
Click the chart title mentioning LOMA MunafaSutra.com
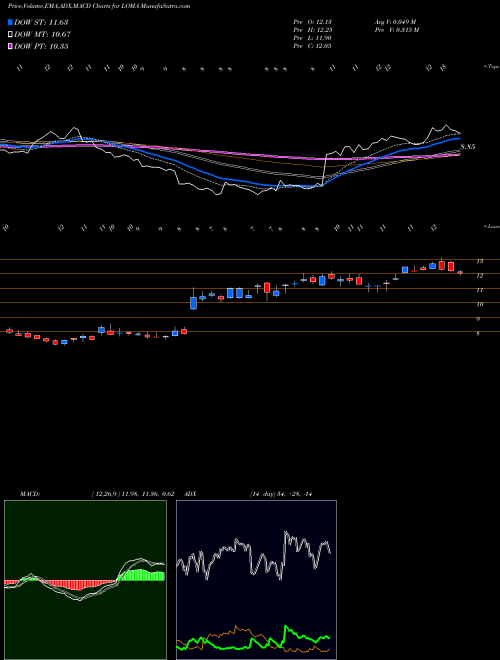click(99, 6)
